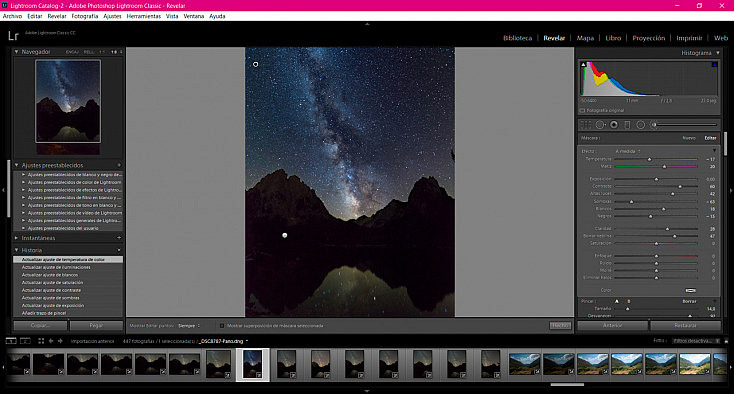Viewport: 734px width, 394px height.
Task: Click the brush pin on the dark mountain
Action: [x=285, y=235]
